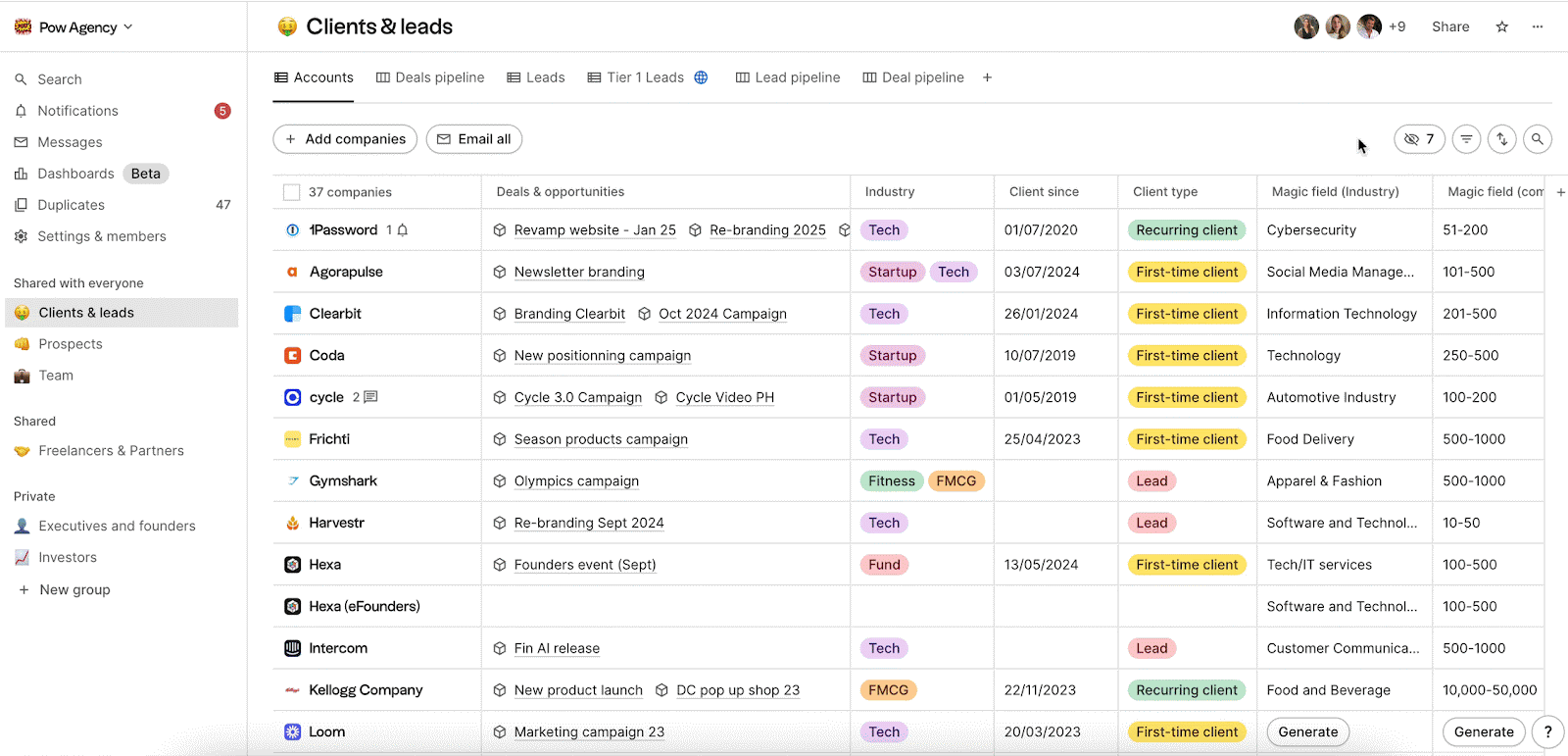Add a column with the header plus
This screenshot has height=756, width=1568.
tap(1561, 192)
